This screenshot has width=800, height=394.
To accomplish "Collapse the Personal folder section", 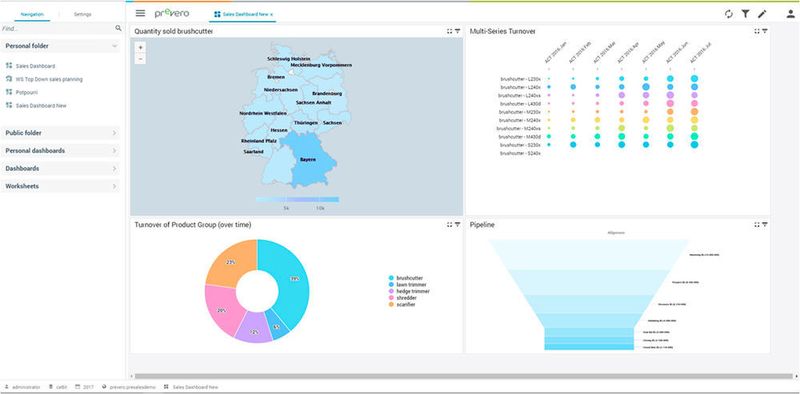I will [x=60, y=46].
